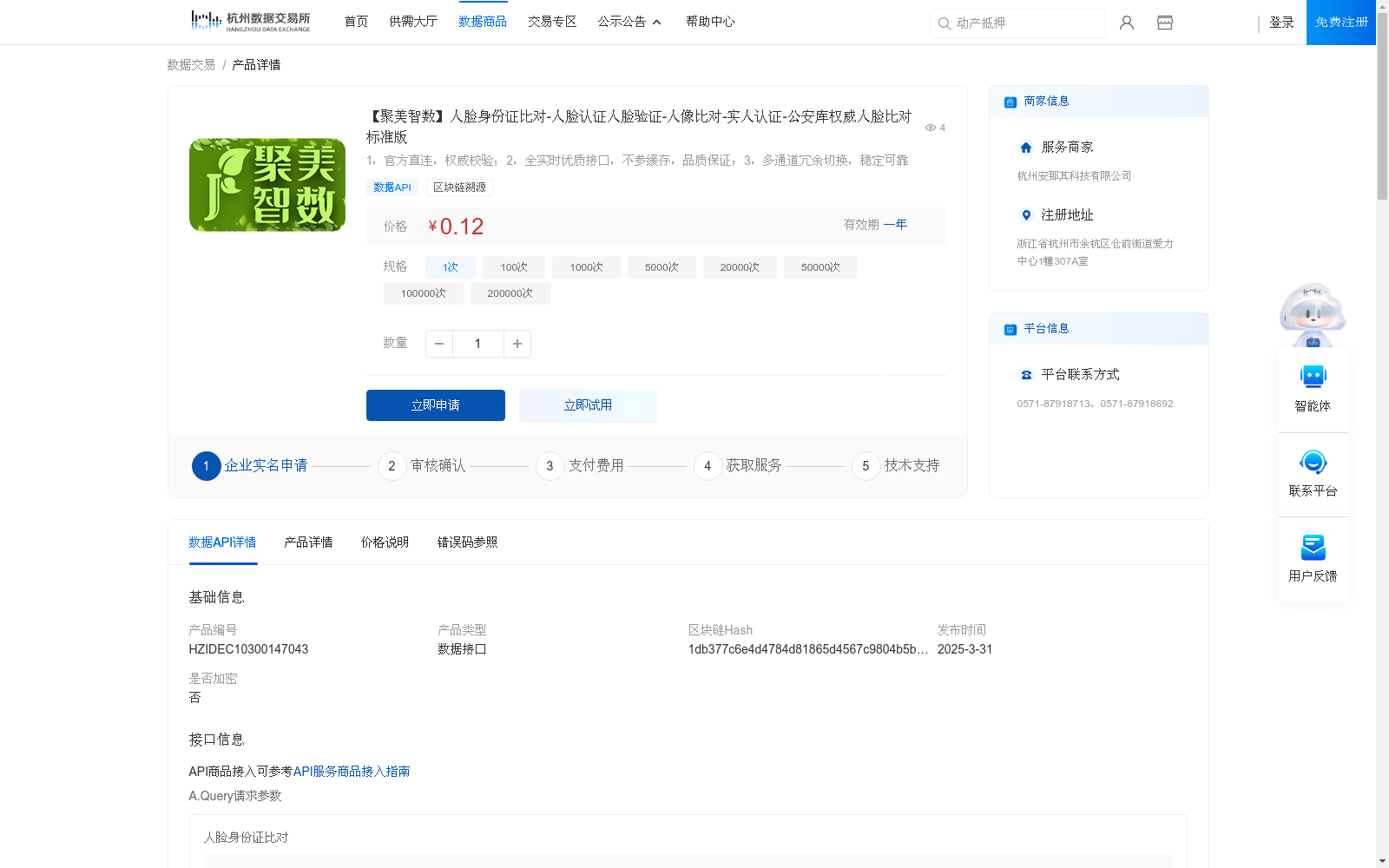The height and width of the screenshot is (868, 1389).
Task: Click the 注册地址 location pin icon
Action: (x=1026, y=215)
